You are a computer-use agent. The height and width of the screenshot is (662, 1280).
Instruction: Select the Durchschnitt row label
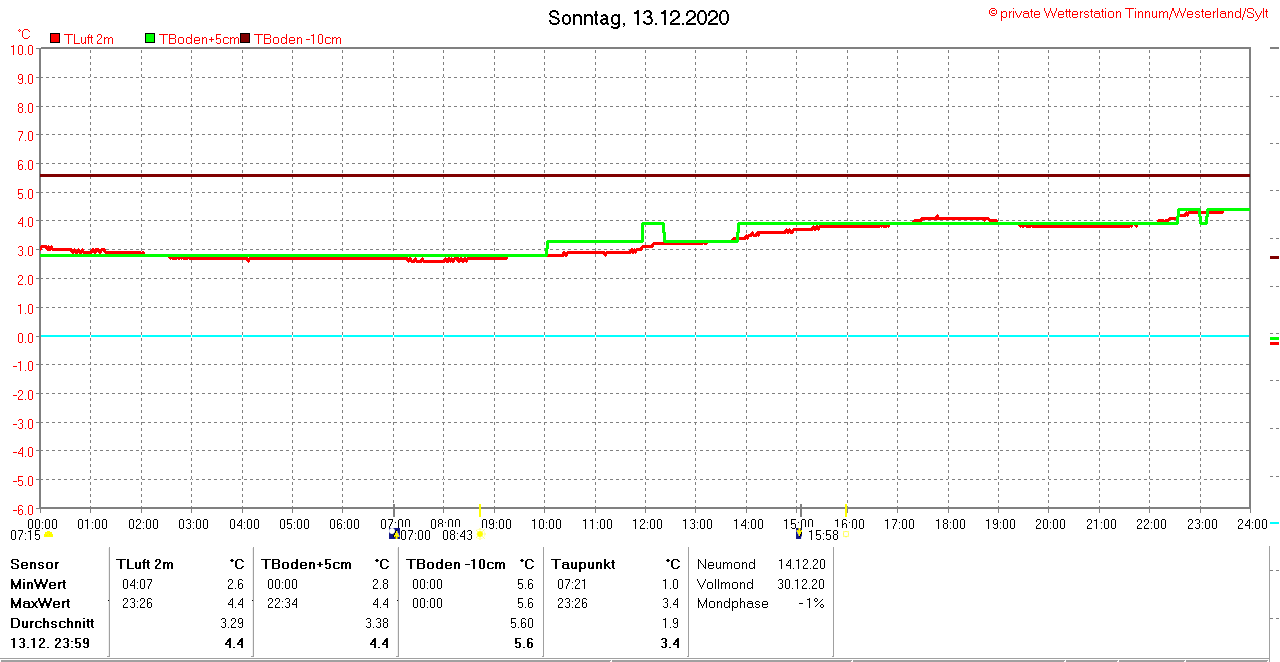pos(52,623)
